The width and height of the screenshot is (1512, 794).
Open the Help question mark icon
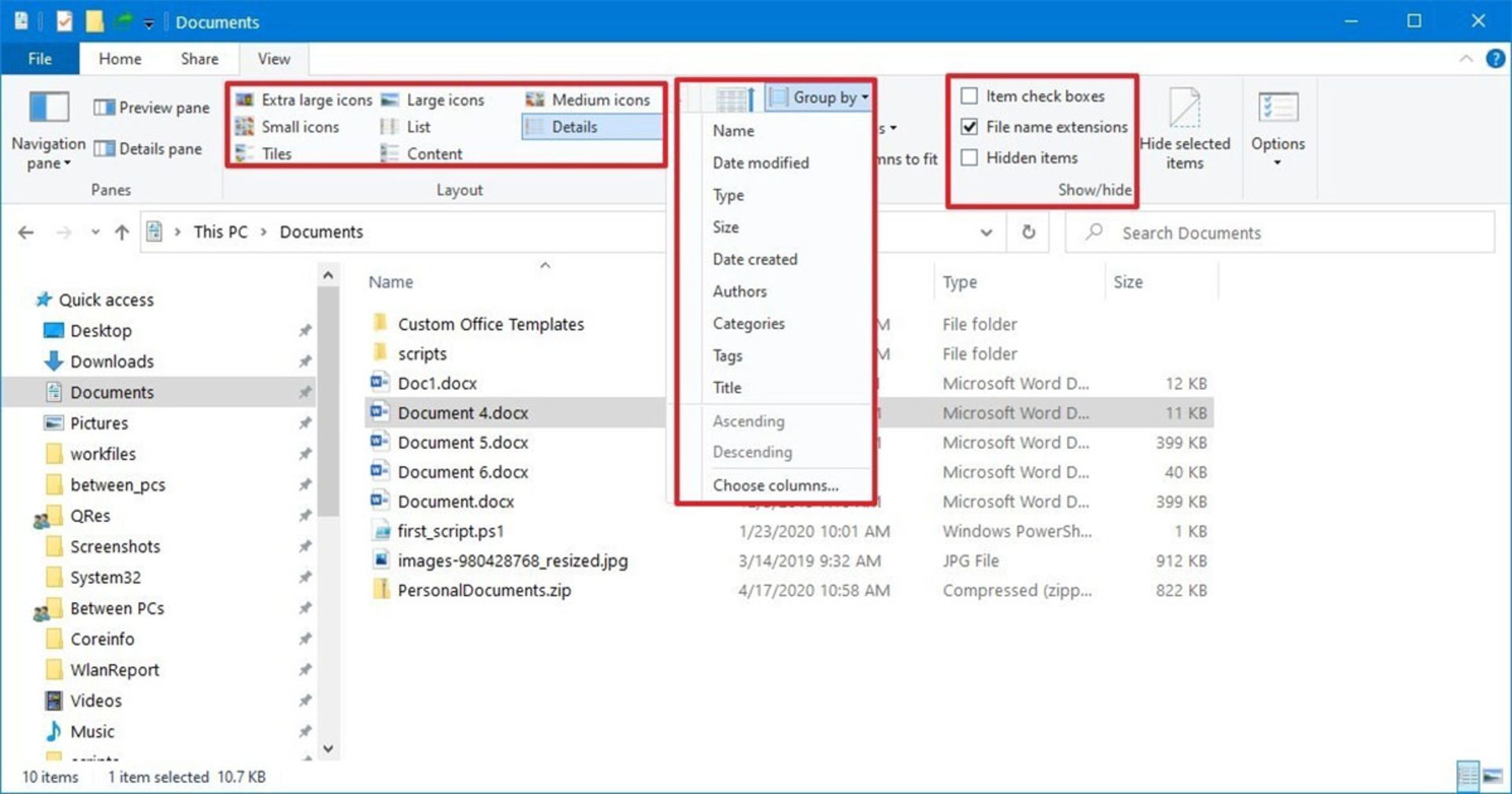1495,59
